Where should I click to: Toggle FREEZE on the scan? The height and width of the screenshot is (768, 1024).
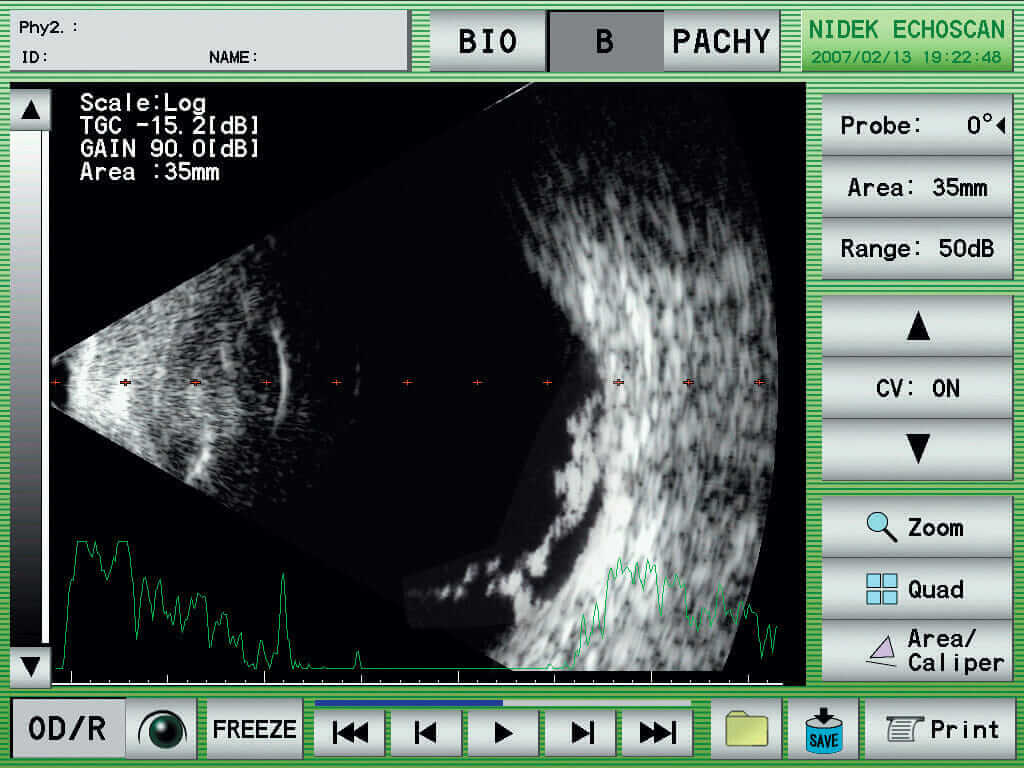coord(254,729)
